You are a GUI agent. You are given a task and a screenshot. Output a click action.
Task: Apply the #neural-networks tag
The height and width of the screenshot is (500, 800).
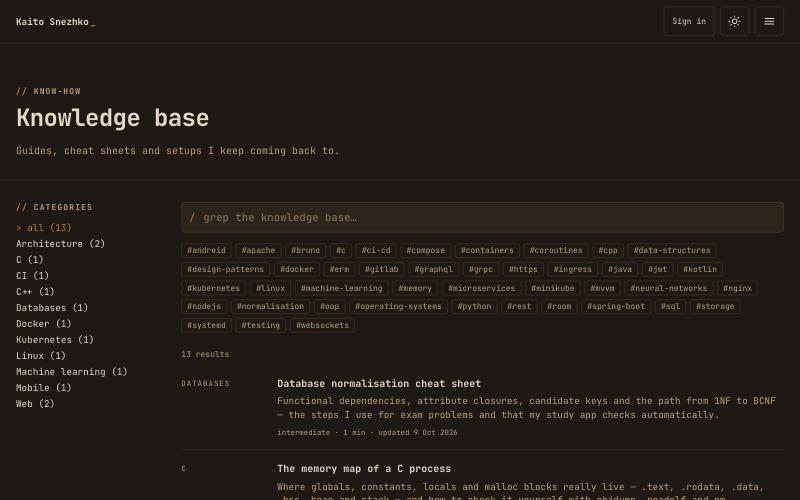coord(668,288)
